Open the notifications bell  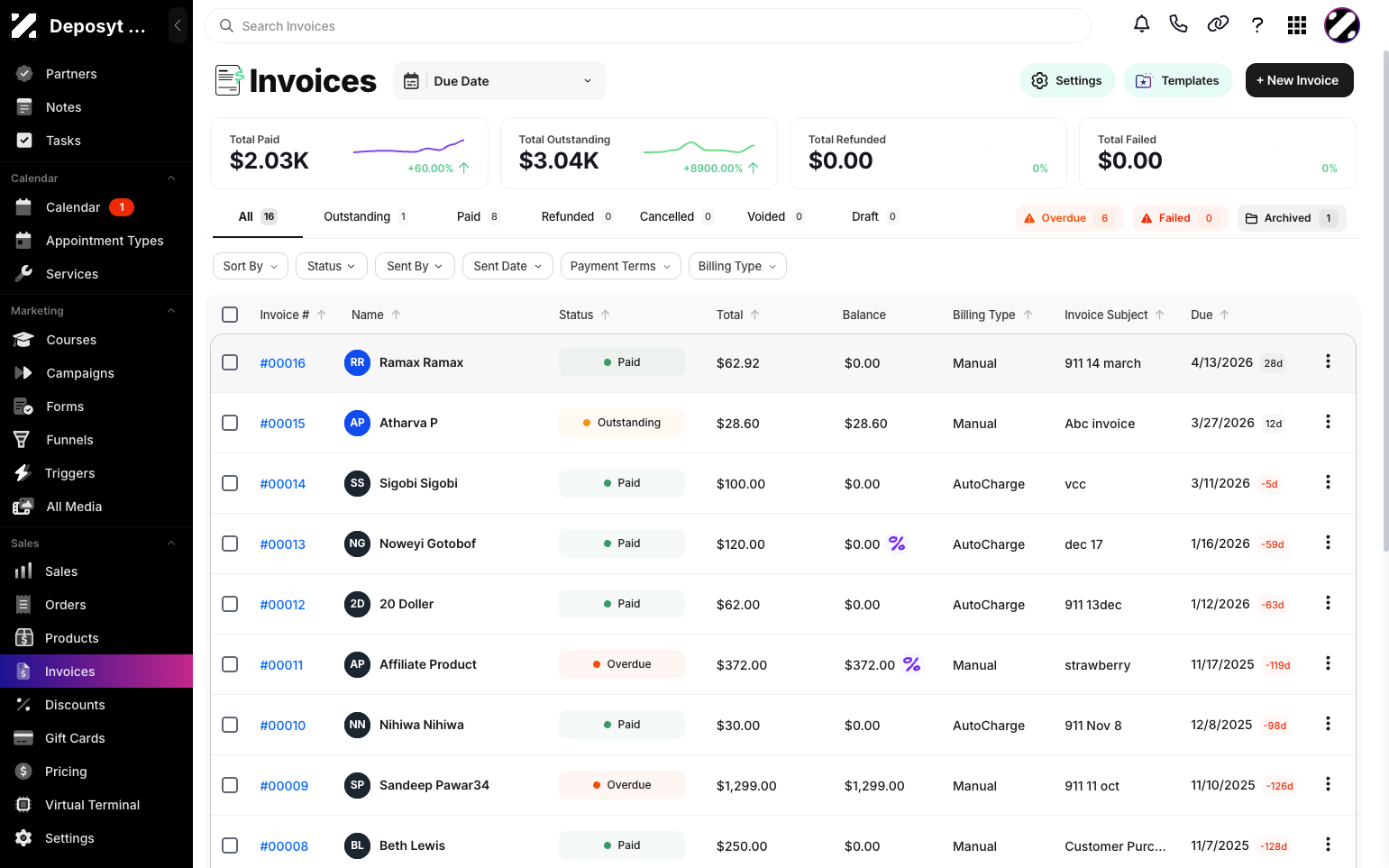pyautogui.click(x=1141, y=24)
